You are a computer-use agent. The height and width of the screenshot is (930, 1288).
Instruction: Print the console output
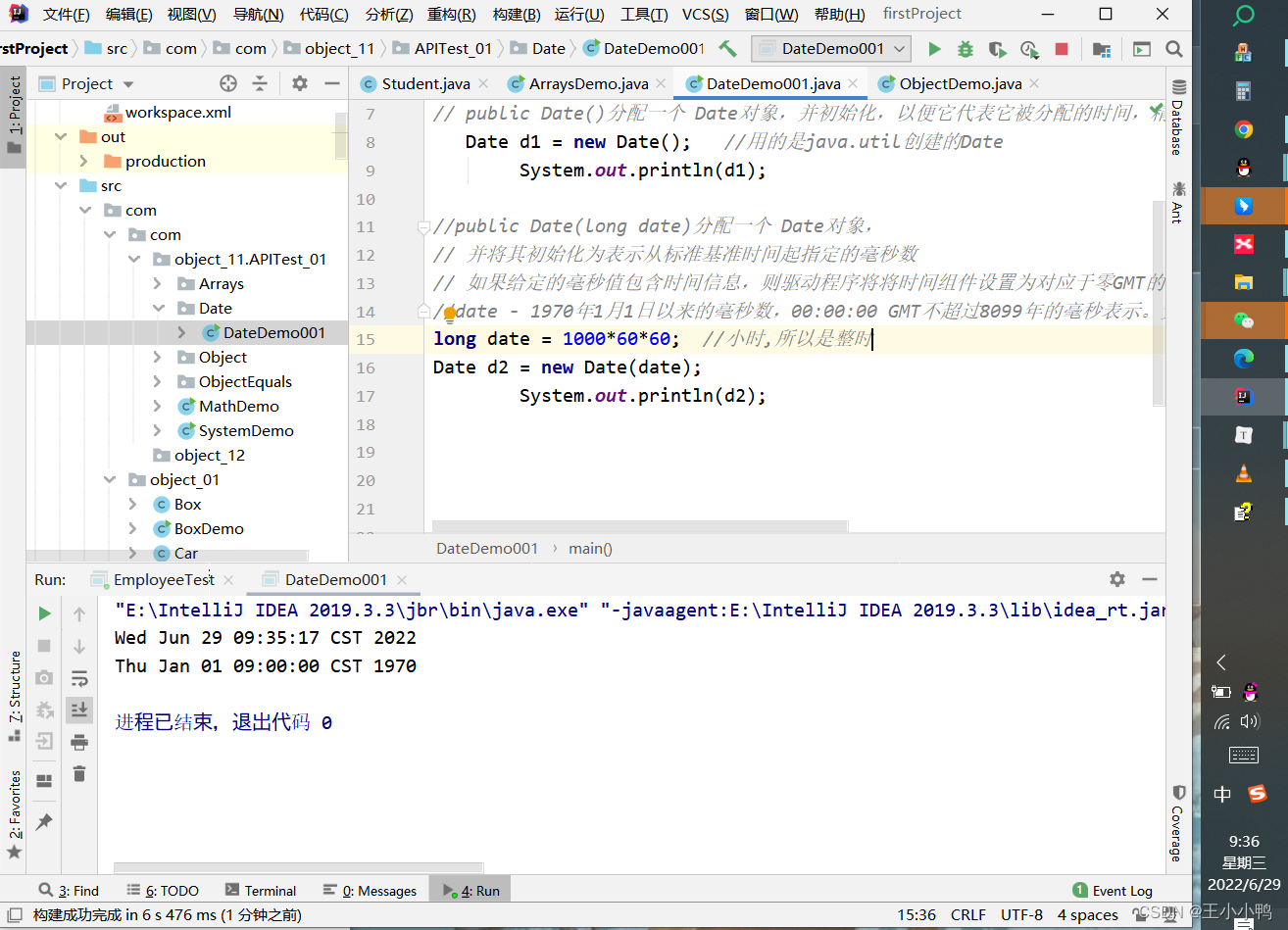click(x=79, y=742)
